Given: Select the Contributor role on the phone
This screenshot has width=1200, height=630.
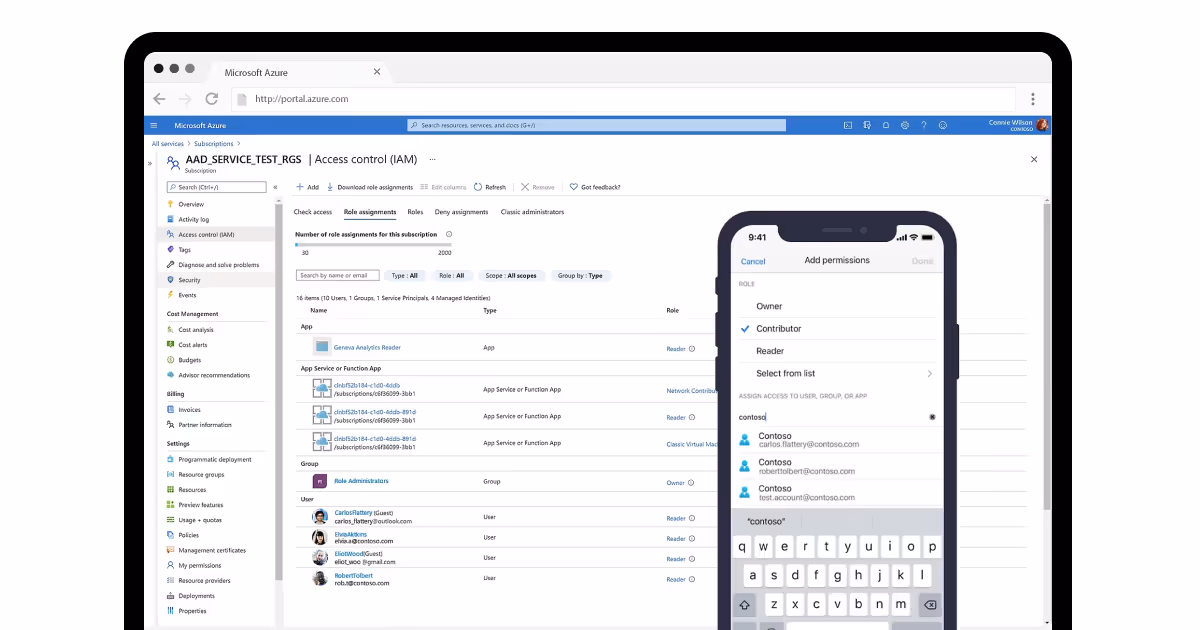Looking at the screenshot, I should [838, 328].
